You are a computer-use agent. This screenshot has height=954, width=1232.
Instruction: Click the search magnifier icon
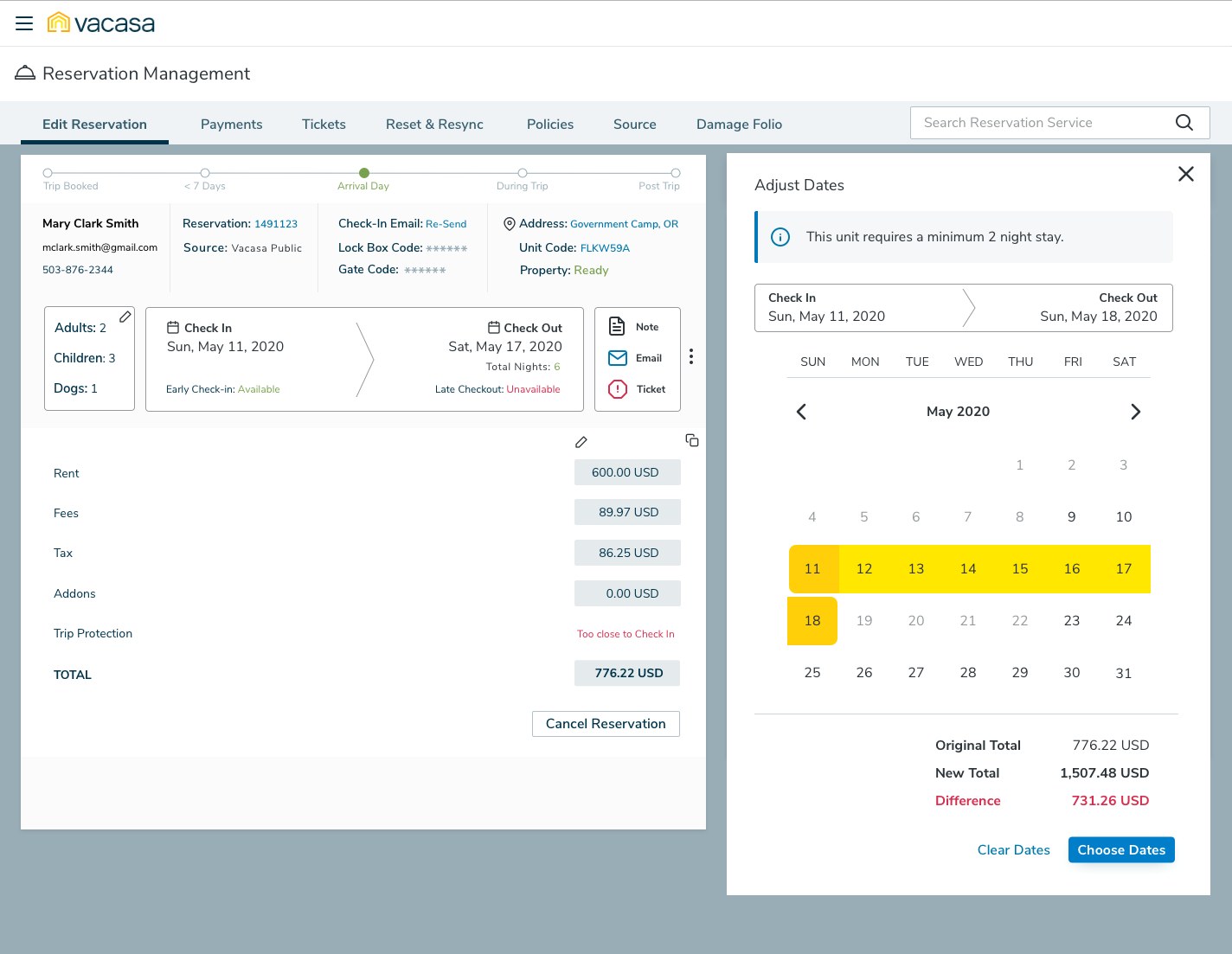pyautogui.click(x=1184, y=123)
